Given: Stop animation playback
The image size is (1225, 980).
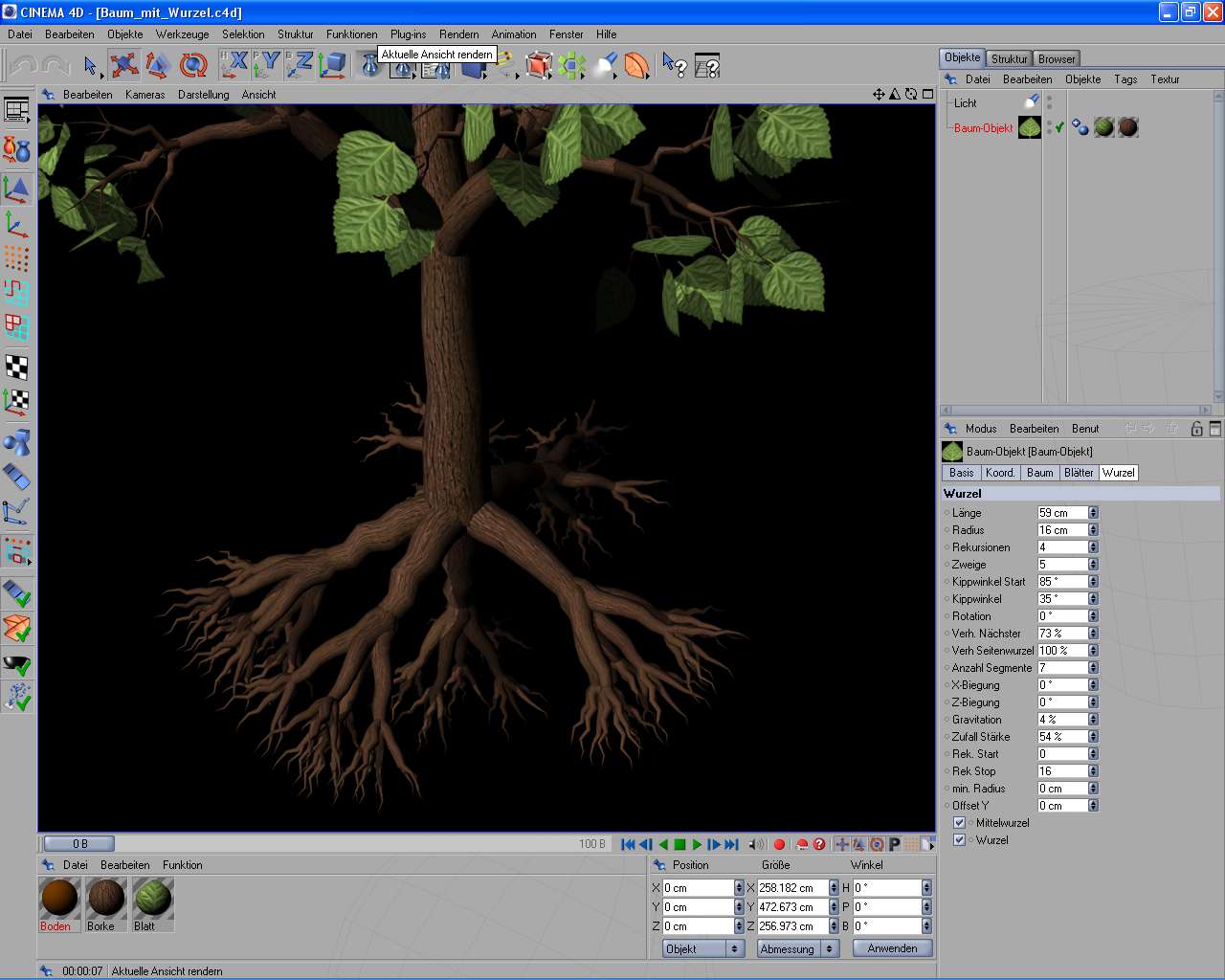Looking at the screenshot, I should (679, 844).
